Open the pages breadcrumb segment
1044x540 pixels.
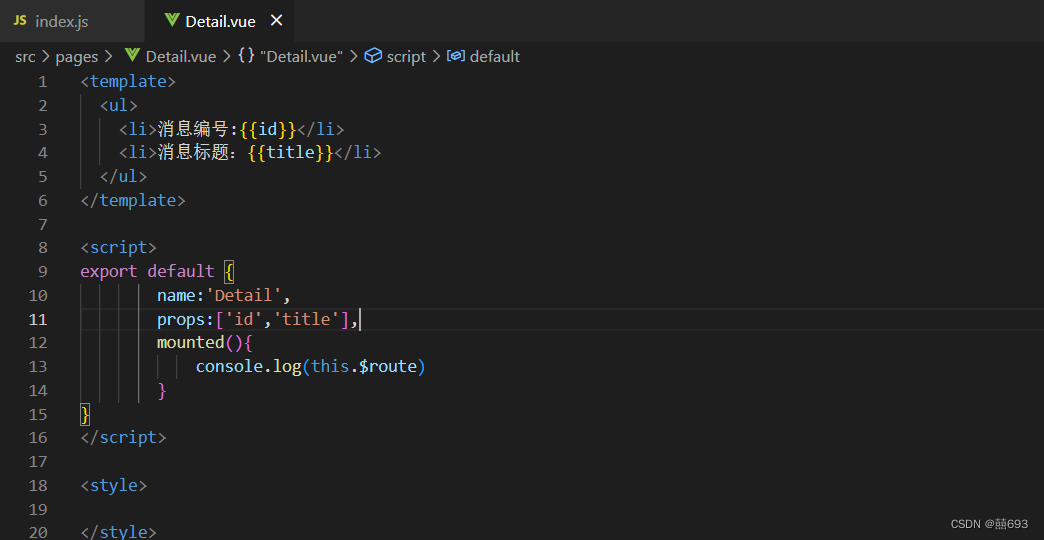point(77,57)
